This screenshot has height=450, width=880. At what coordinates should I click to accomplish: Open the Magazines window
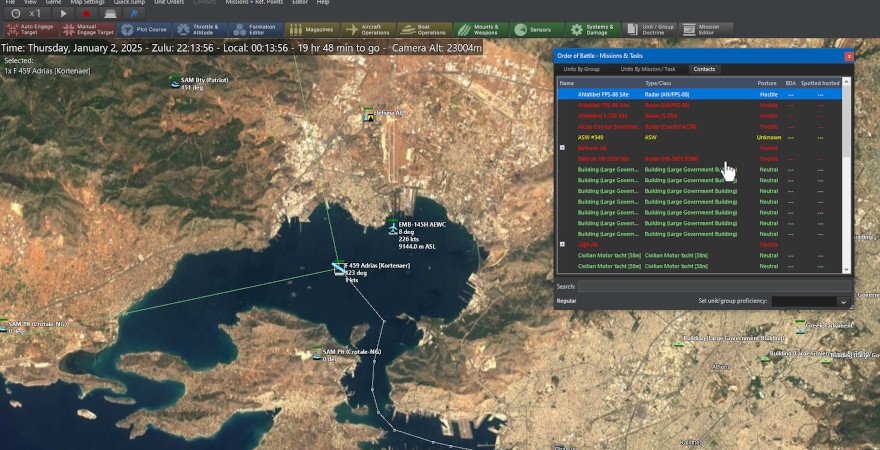(x=312, y=30)
